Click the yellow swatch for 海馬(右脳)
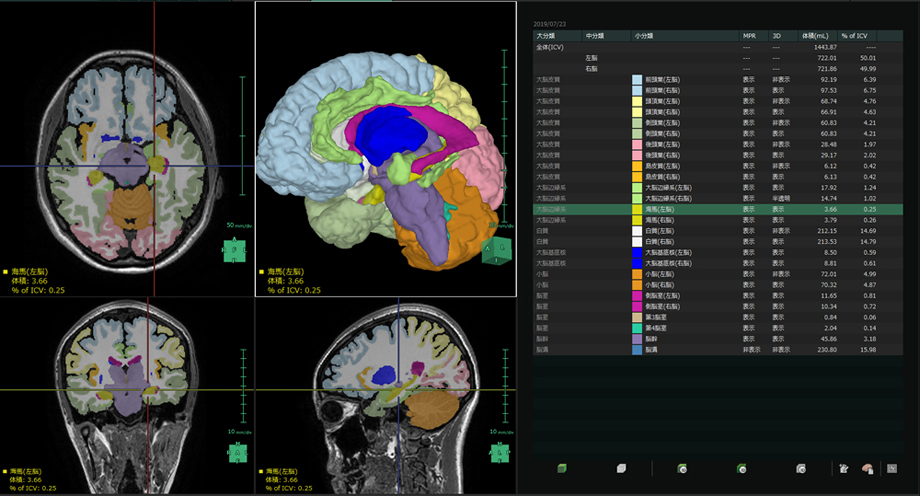The height and width of the screenshot is (496, 920). pyautogui.click(x=637, y=220)
